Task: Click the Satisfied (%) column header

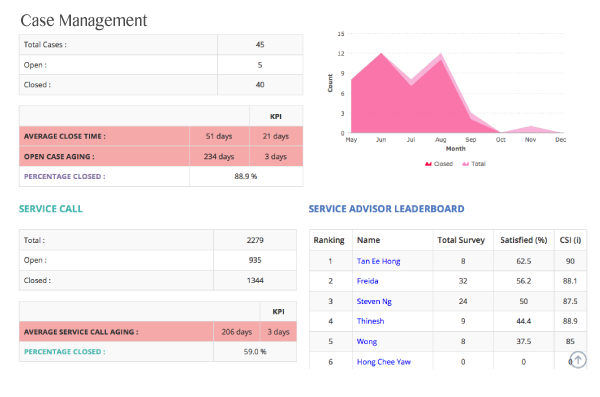Action: point(523,240)
